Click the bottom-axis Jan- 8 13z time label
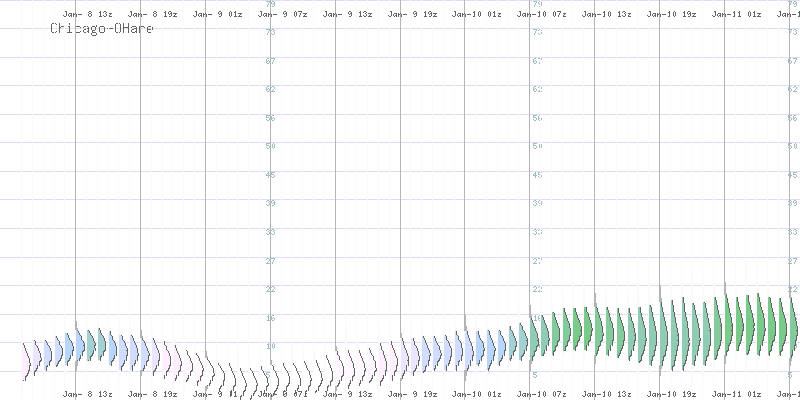Screen dimensions: 800x400 click(x=88, y=394)
